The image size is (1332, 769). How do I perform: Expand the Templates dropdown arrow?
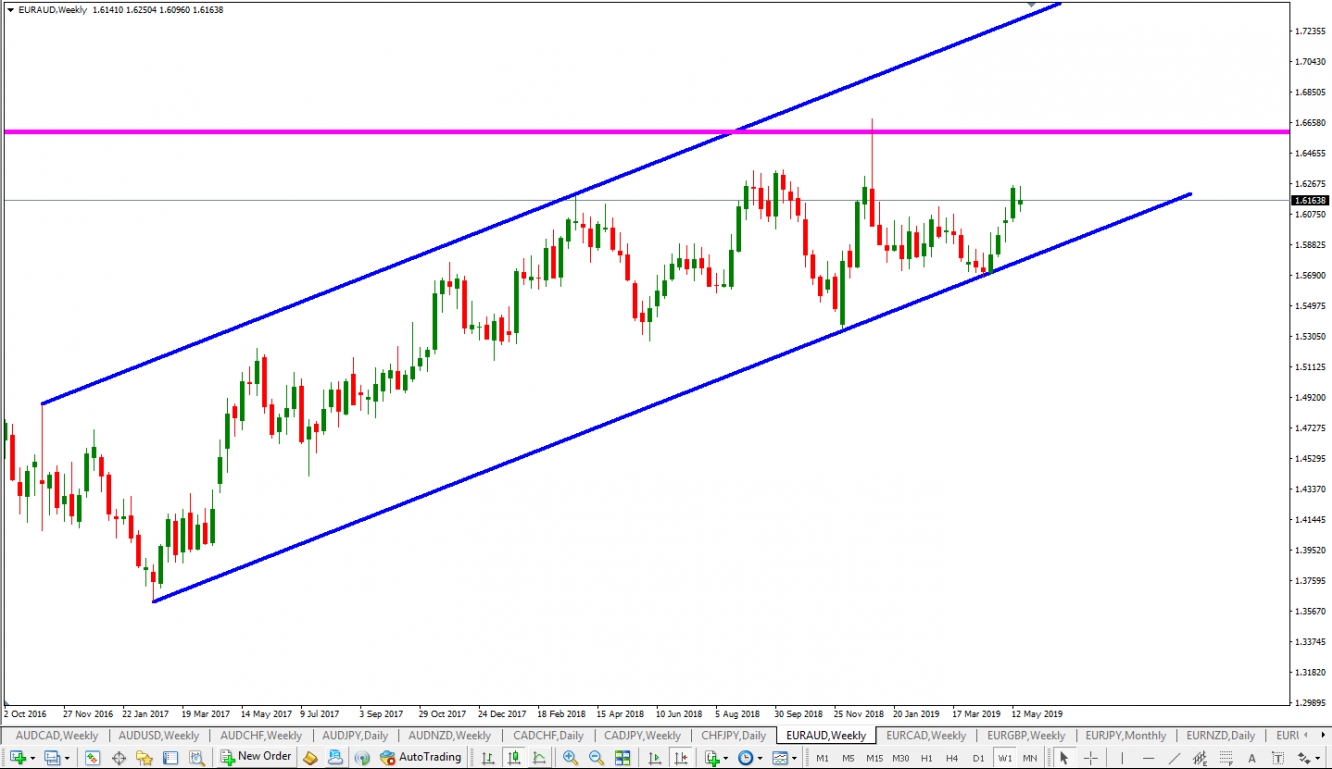pyautogui.click(x=794, y=758)
